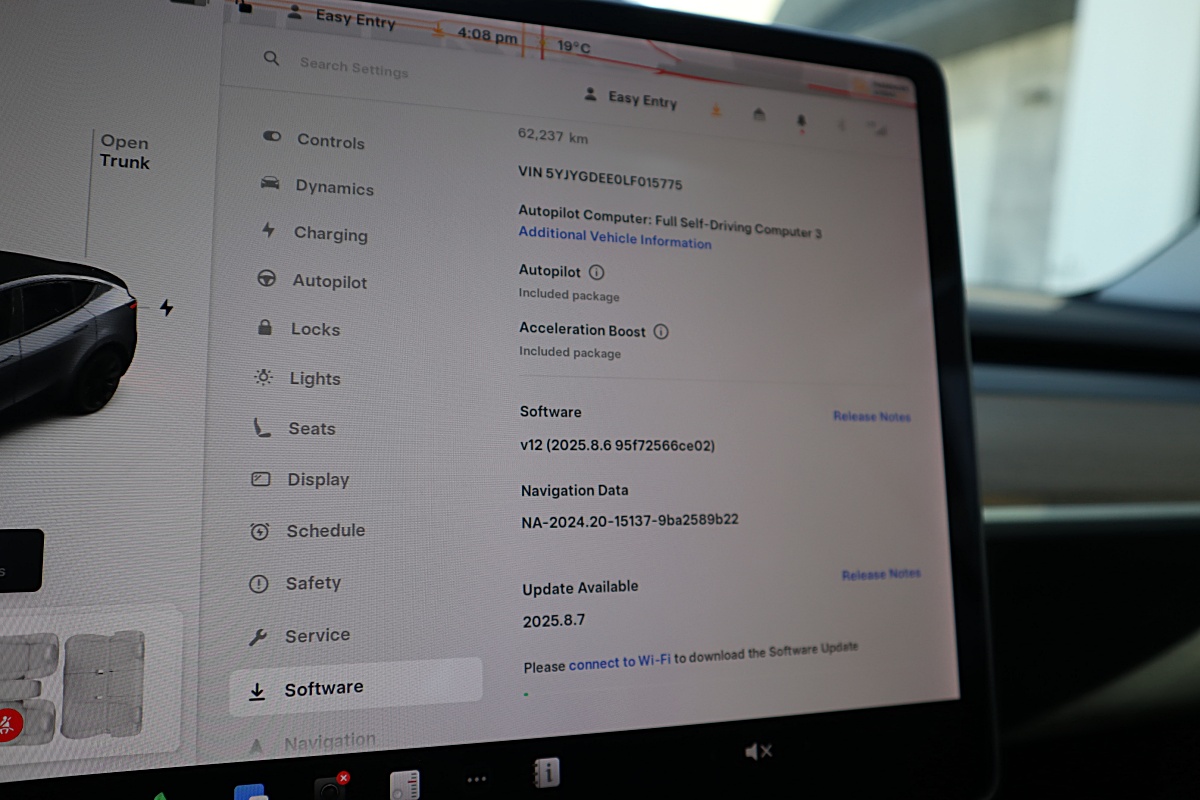1200x800 pixels.
Task: Select the highlighted Software entry
Action: tap(355, 688)
